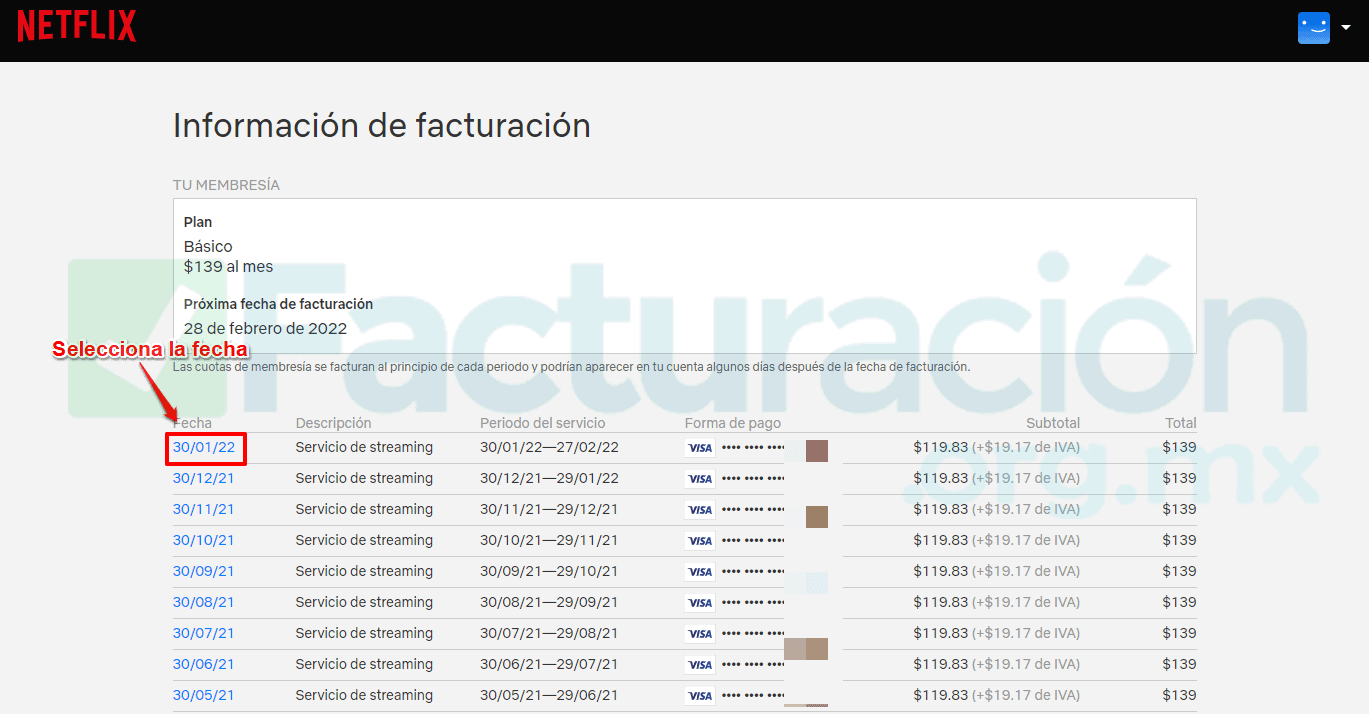Viewport: 1369px width, 714px height.
Task: Click the Visa payment icon for the 30/11/21 billing
Action: [699, 509]
